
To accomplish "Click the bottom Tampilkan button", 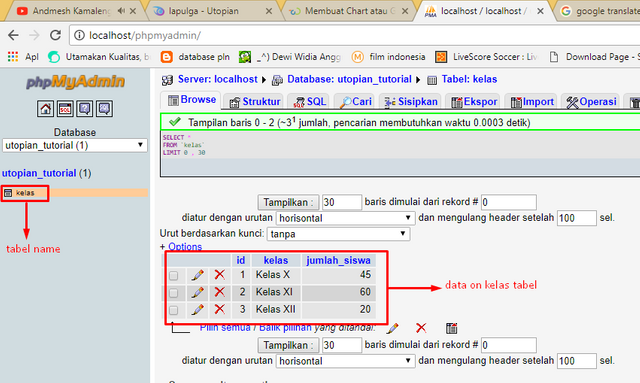I will (x=289, y=345).
